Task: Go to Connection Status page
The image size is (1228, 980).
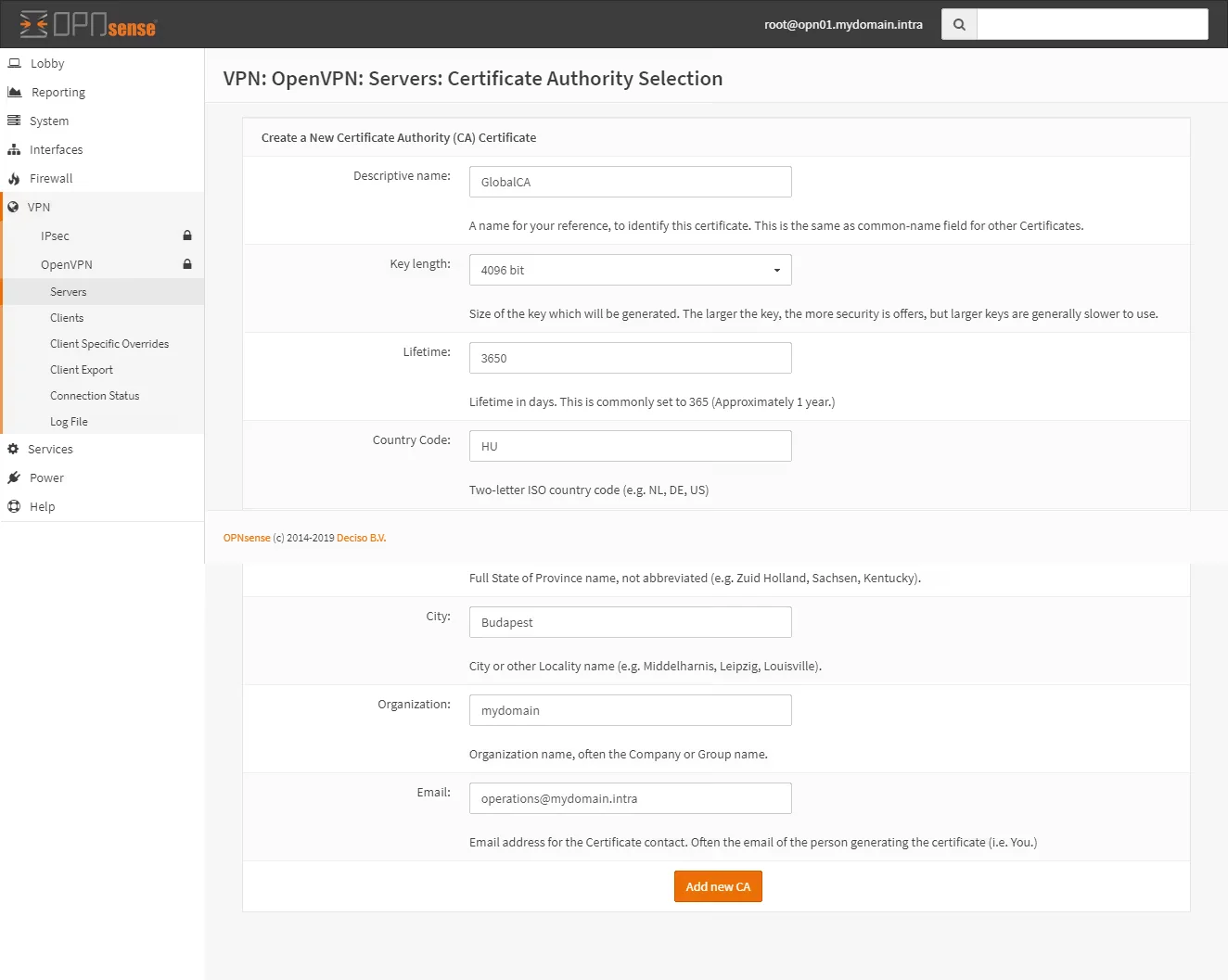Action: [x=95, y=395]
